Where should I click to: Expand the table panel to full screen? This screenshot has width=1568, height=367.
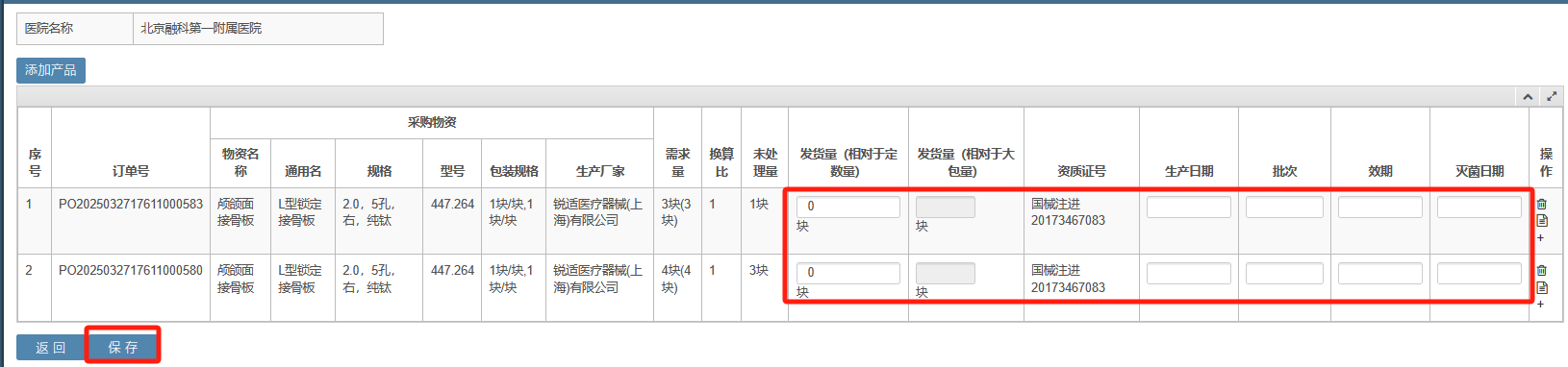click(1551, 96)
